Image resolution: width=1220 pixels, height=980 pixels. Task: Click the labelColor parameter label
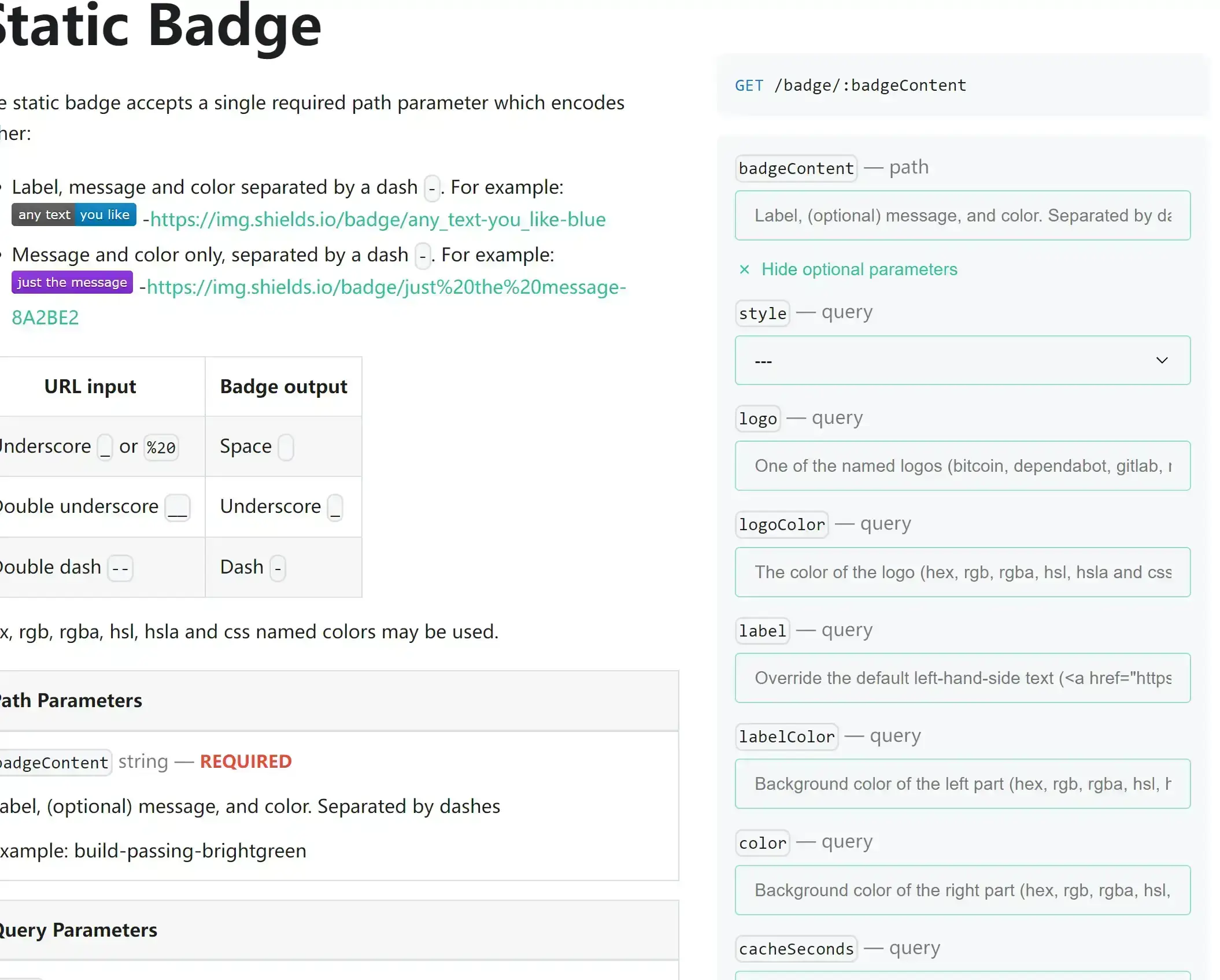(786, 737)
